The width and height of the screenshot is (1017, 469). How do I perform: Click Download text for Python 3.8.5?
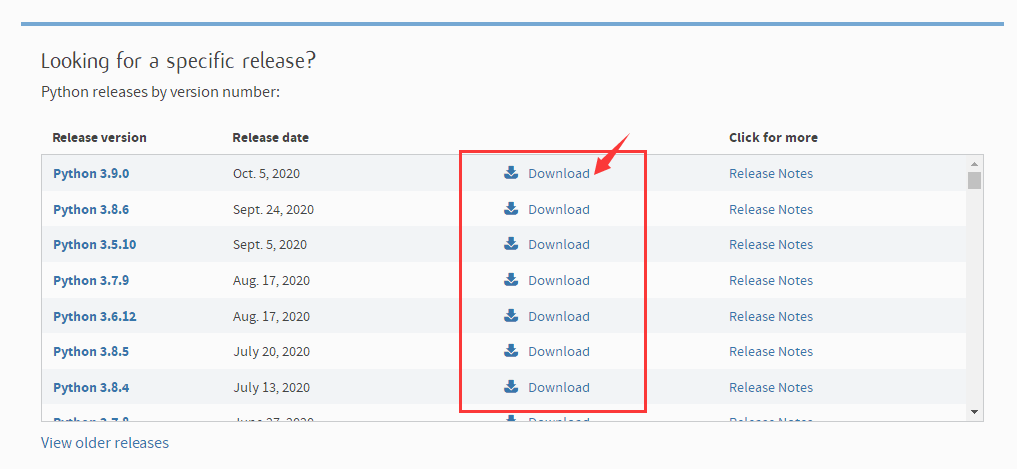[x=559, y=352]
